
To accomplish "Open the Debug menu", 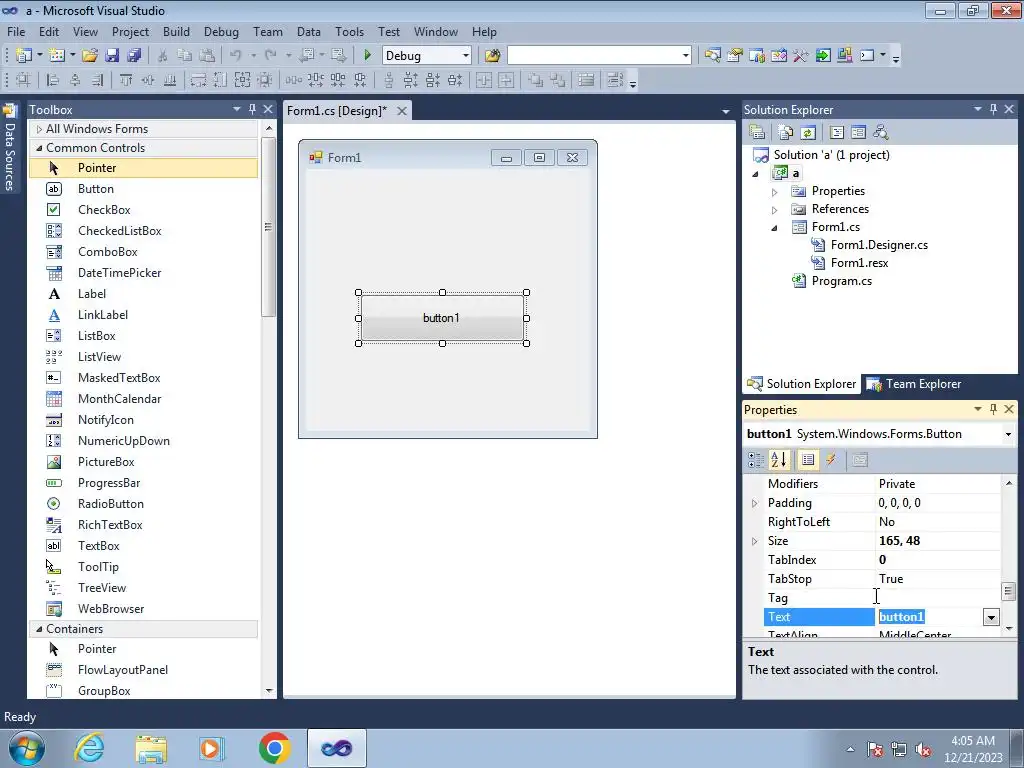I will [221, 31].
